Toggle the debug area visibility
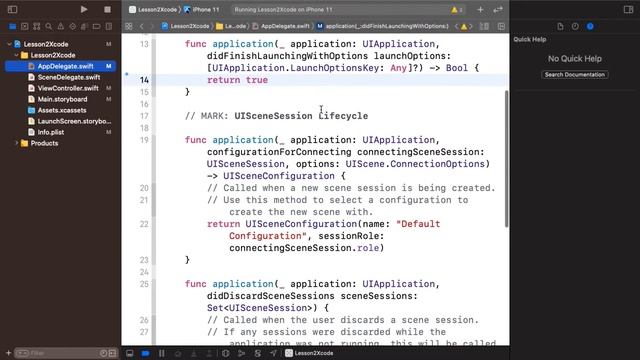 tap(129, 353)
